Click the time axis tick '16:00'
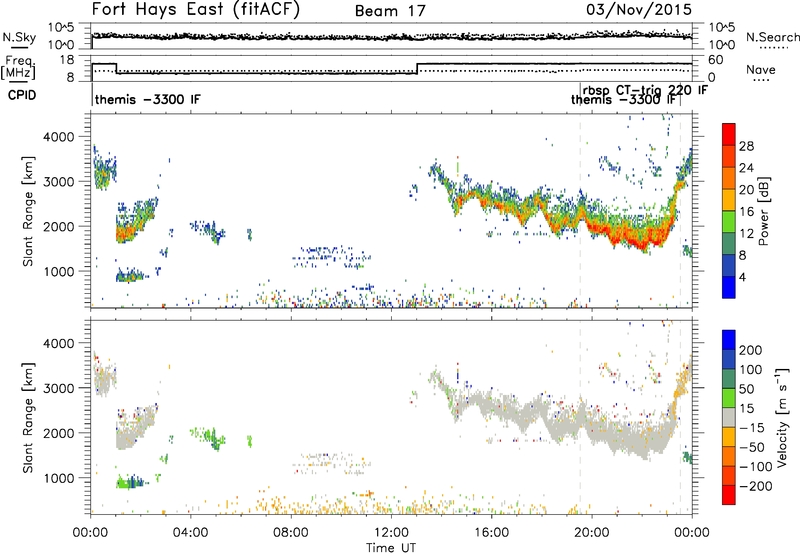This screenshot has width=800, height=554. coord(492,533)
